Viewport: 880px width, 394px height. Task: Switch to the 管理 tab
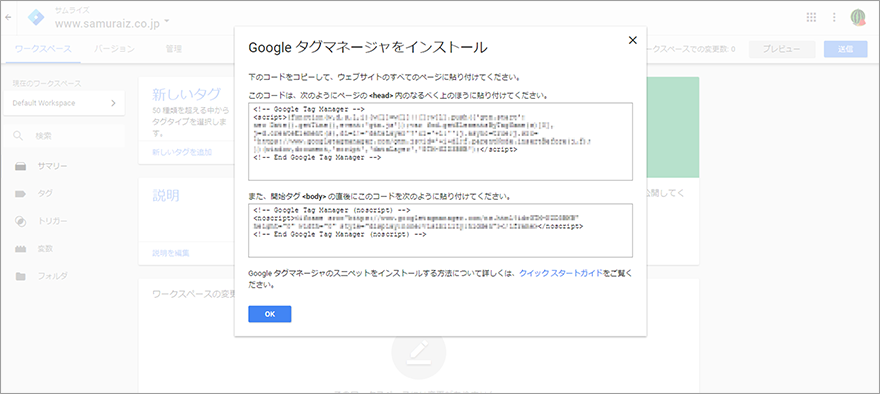(x=173, y=49)
